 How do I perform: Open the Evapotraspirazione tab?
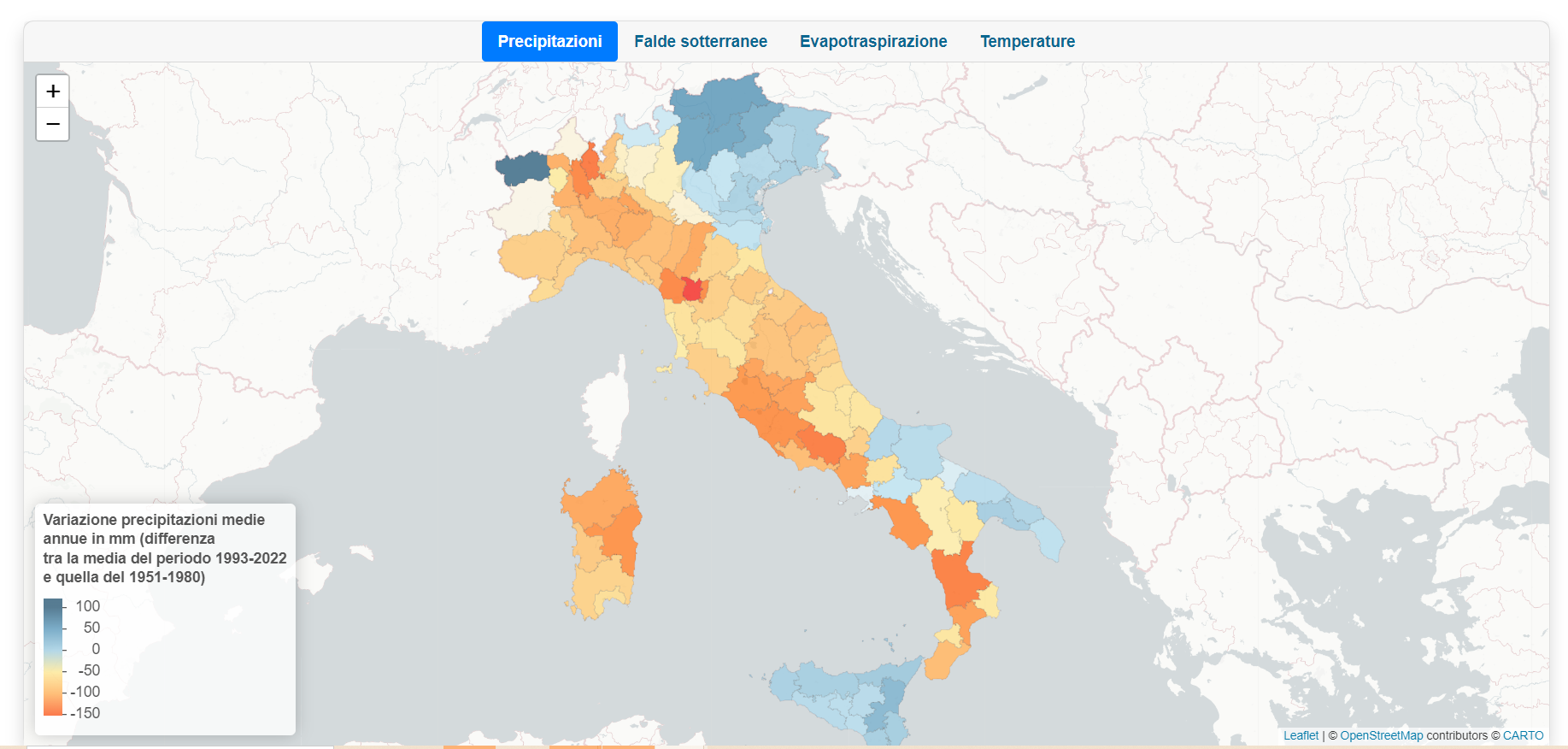click(x=873, y=41)
